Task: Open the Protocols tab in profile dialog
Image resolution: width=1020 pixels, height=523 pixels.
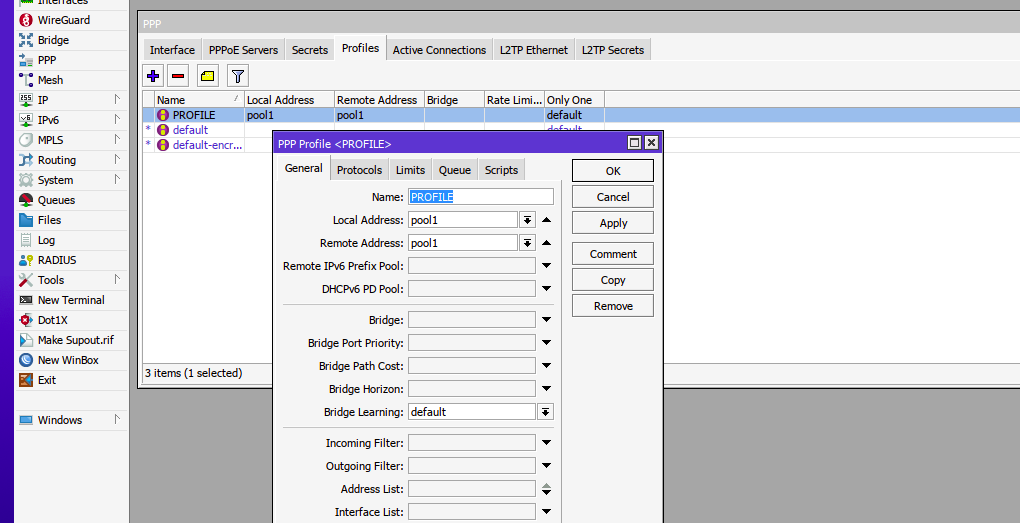Action: tap(359, 170)
